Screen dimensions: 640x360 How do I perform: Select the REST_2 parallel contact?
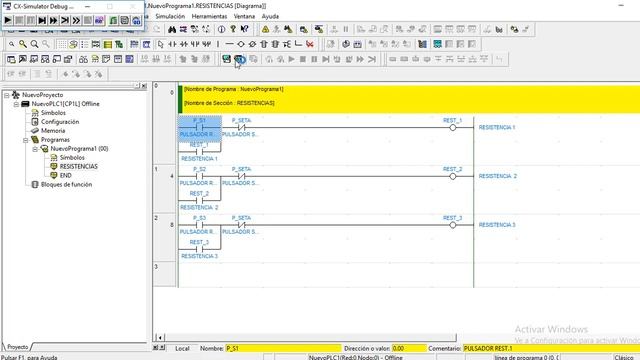tap(199, 200)
